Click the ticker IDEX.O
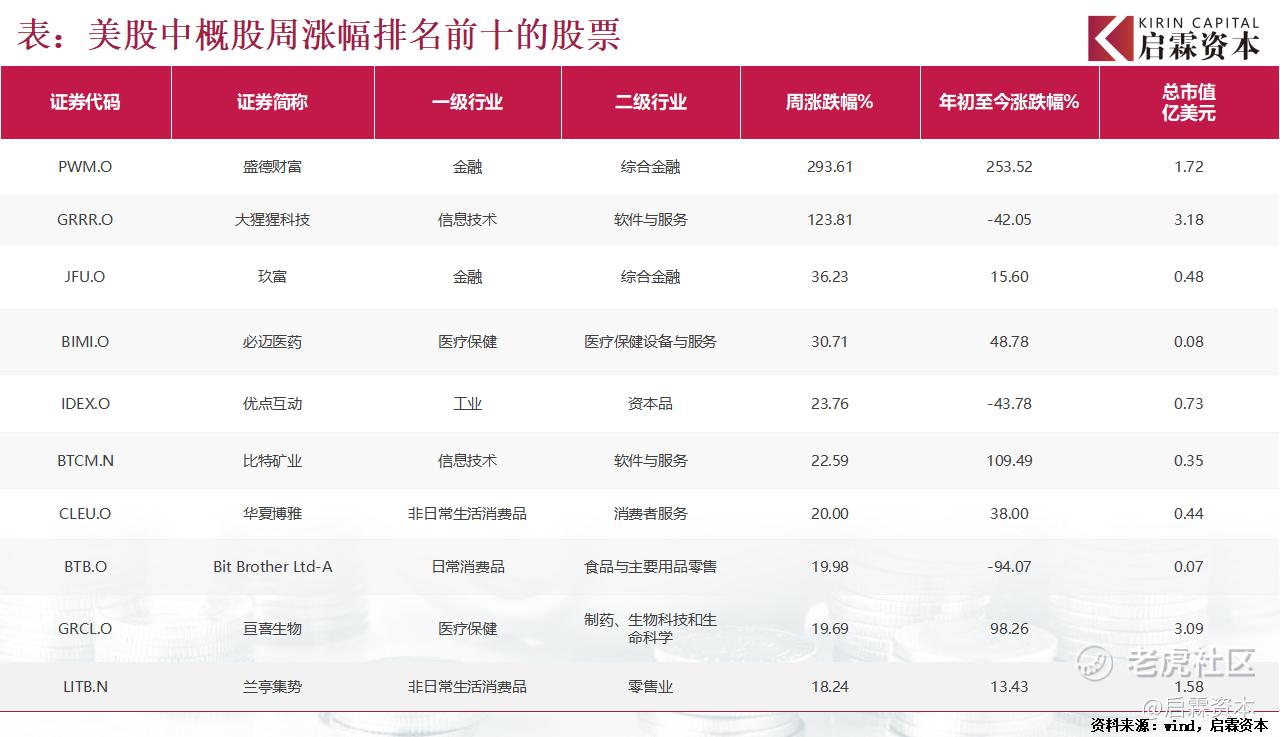 [85, 403]
